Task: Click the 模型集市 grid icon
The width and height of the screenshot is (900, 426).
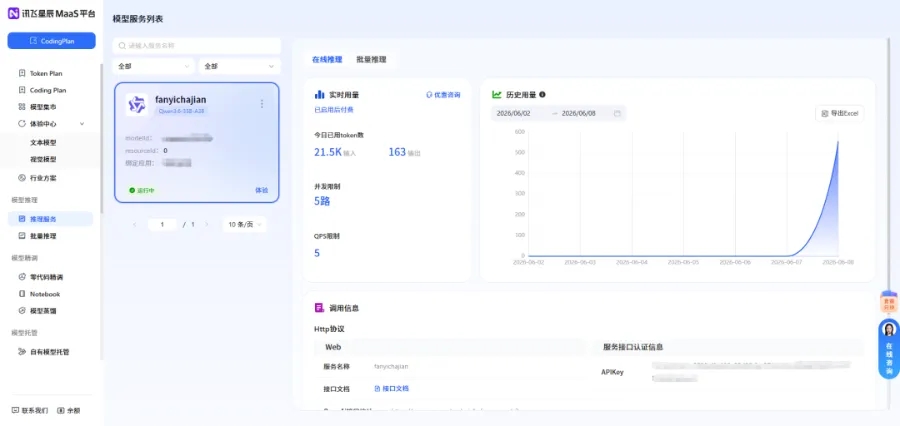Action: 22,107
